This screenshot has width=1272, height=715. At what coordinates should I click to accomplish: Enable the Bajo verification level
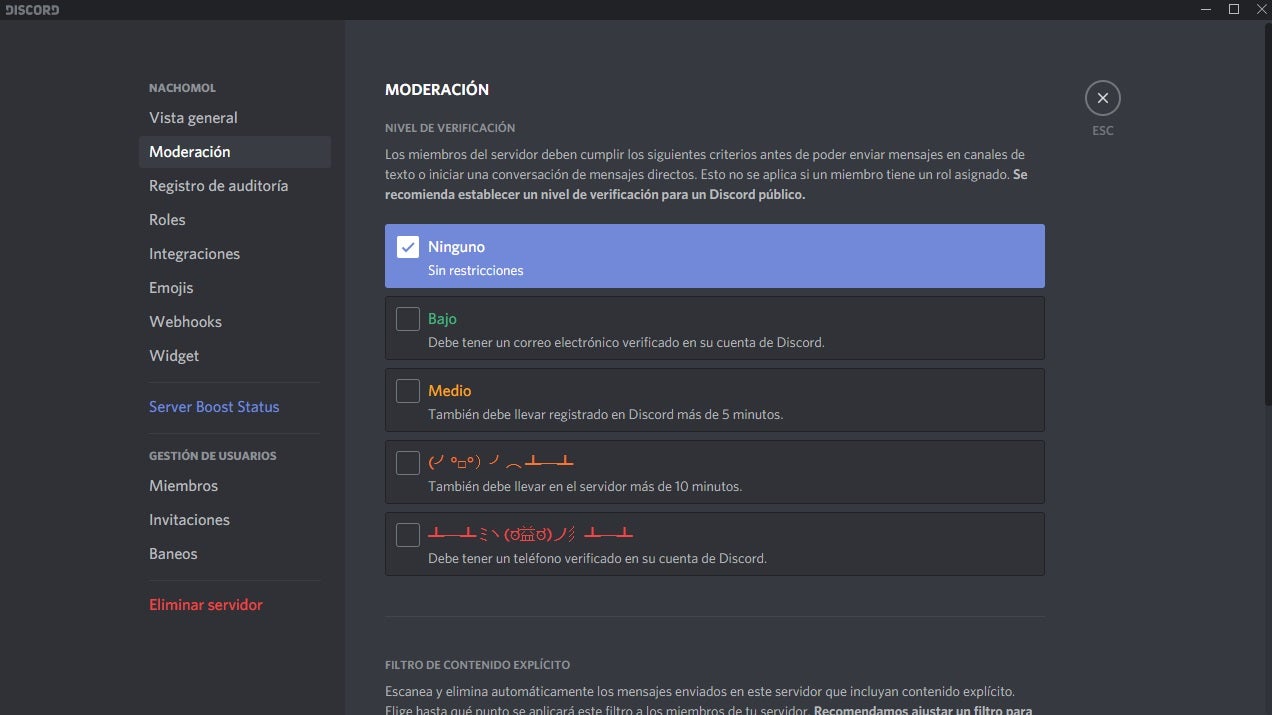407,318
